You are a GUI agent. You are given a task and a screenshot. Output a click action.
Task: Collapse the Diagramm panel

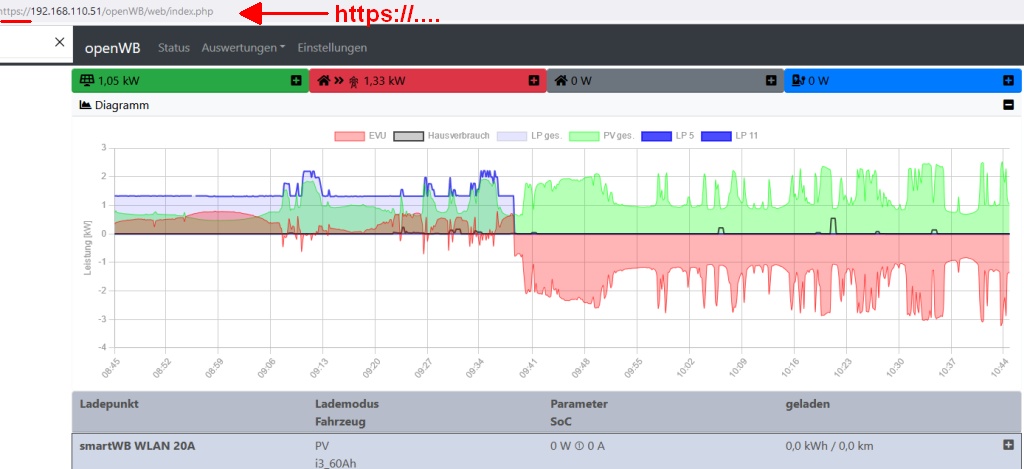click(1008, 105)
